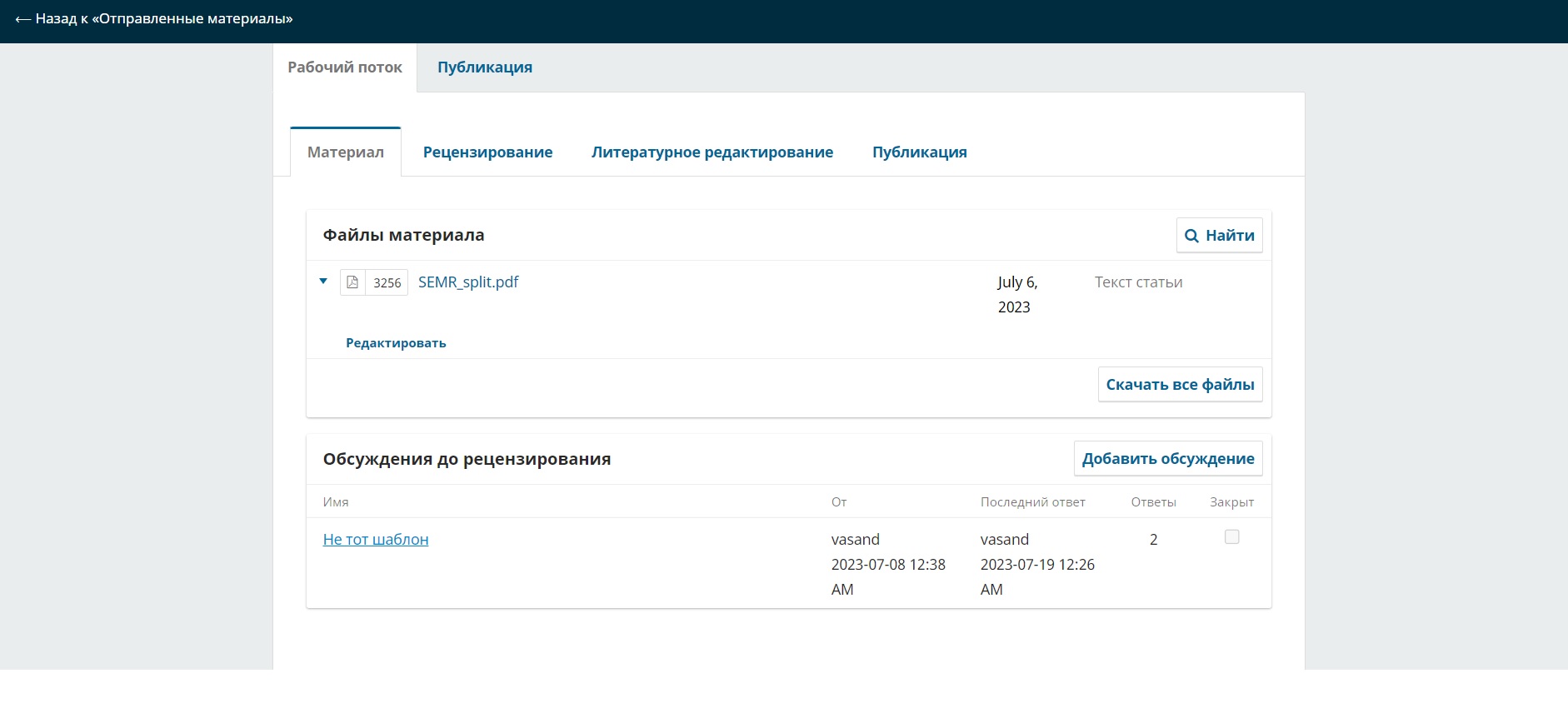Click the magnifier Найти search button

pyautogui.click(x=1219, y=235)
